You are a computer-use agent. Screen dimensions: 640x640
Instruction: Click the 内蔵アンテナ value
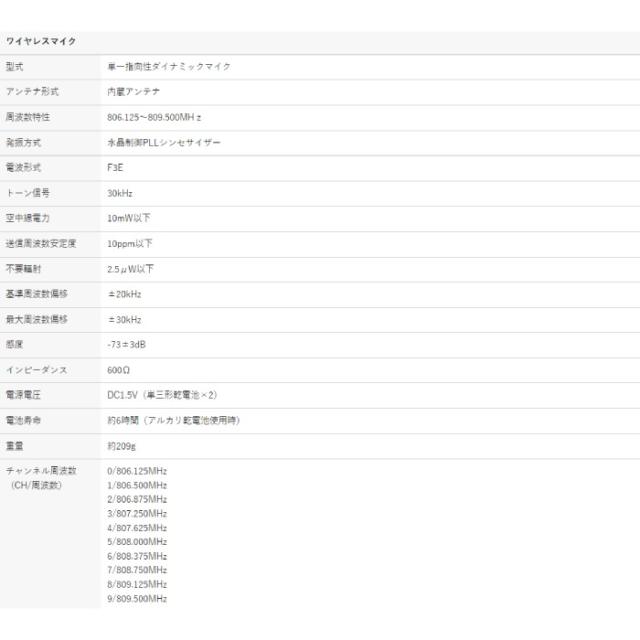133,92
